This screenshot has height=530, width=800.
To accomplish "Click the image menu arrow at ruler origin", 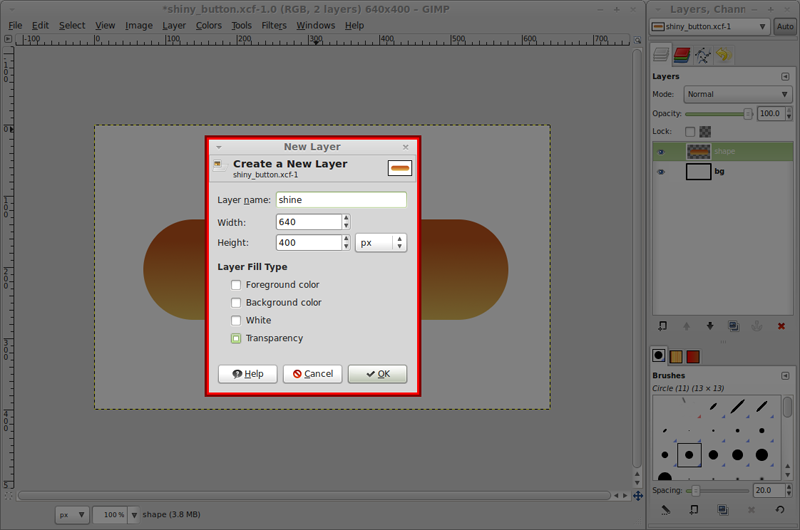I will (x=8, y=39).
